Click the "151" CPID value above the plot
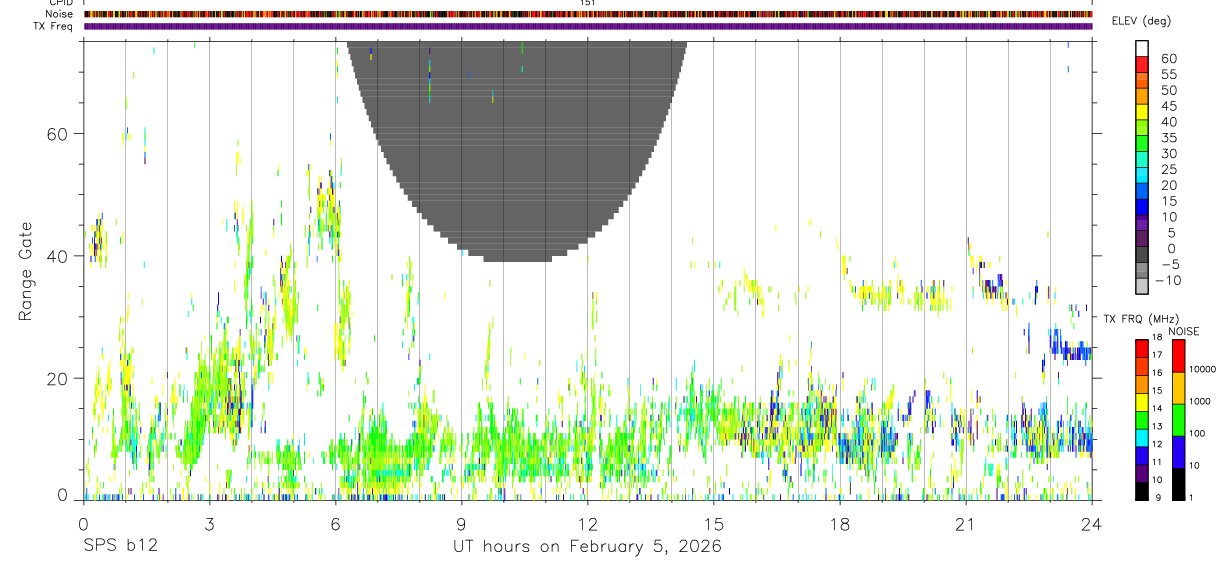The height and width of the screenshot is (567, 1228). (588, 3)
